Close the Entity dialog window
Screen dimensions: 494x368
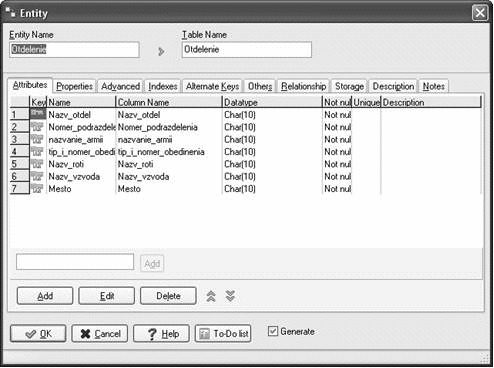pyautogui.click(x=480, y=13)
